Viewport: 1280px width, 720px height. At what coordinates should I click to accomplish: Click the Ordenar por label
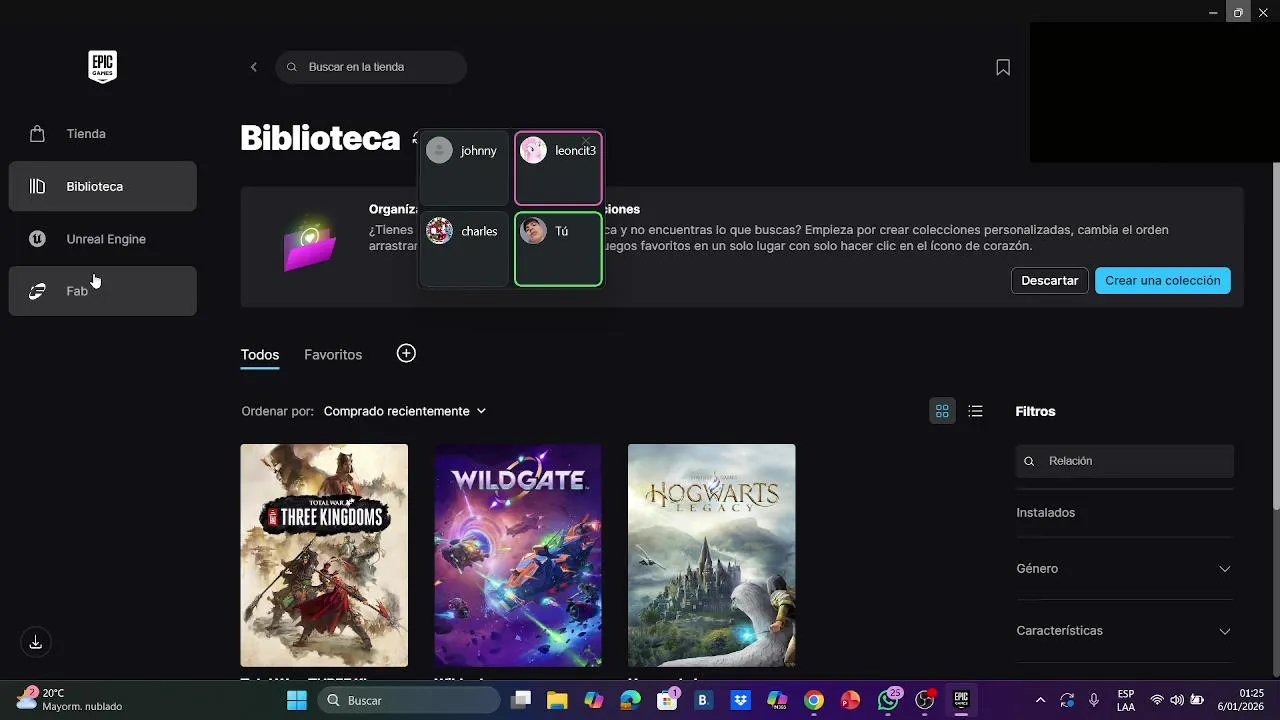277,411
